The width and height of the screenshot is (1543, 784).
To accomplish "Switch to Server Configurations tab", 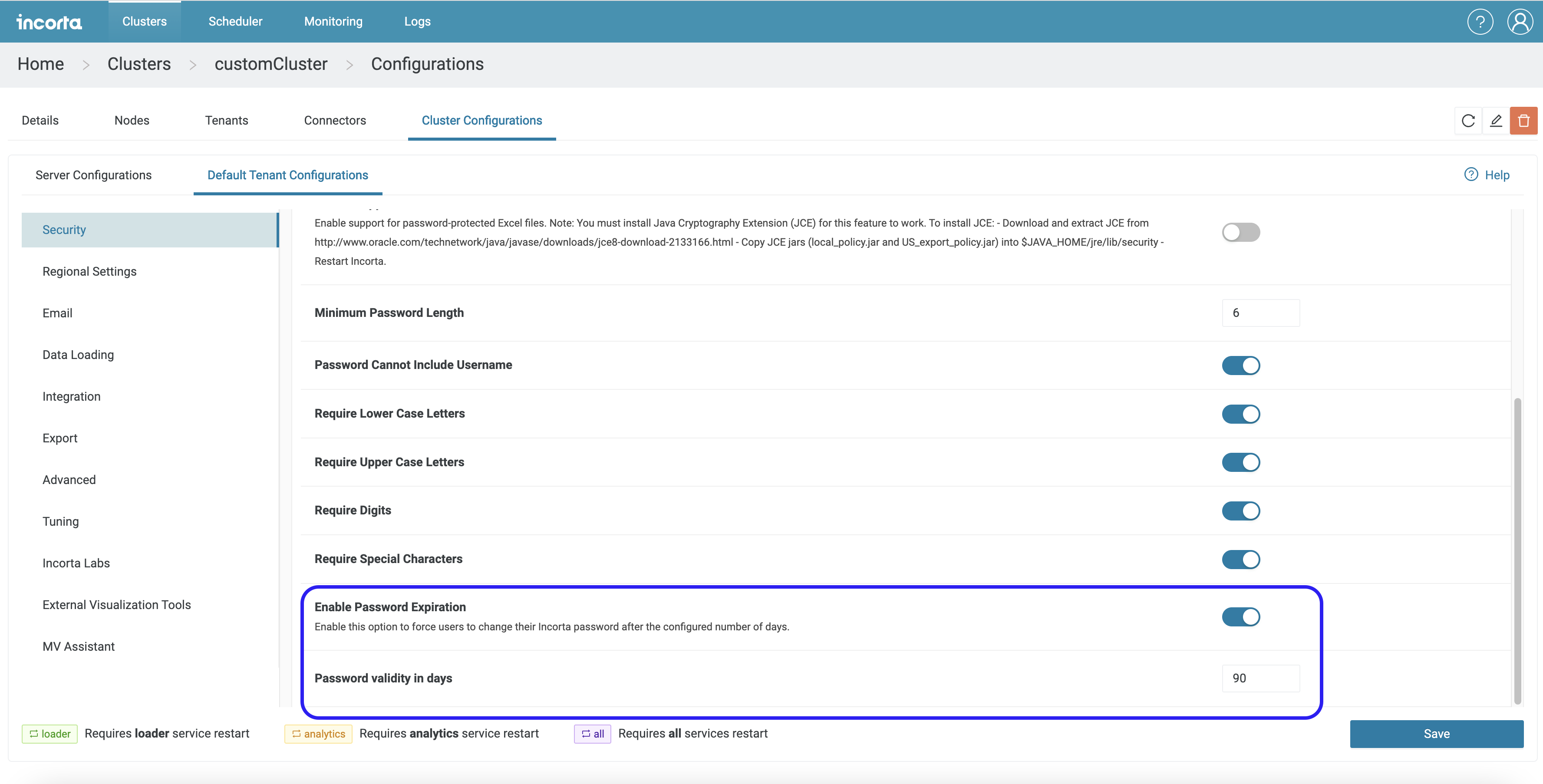I will 93,175.
